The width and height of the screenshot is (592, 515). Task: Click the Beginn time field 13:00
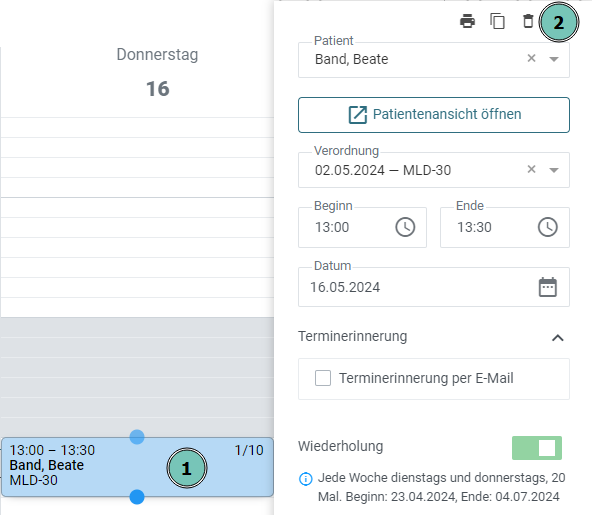[x=362, y=227]
